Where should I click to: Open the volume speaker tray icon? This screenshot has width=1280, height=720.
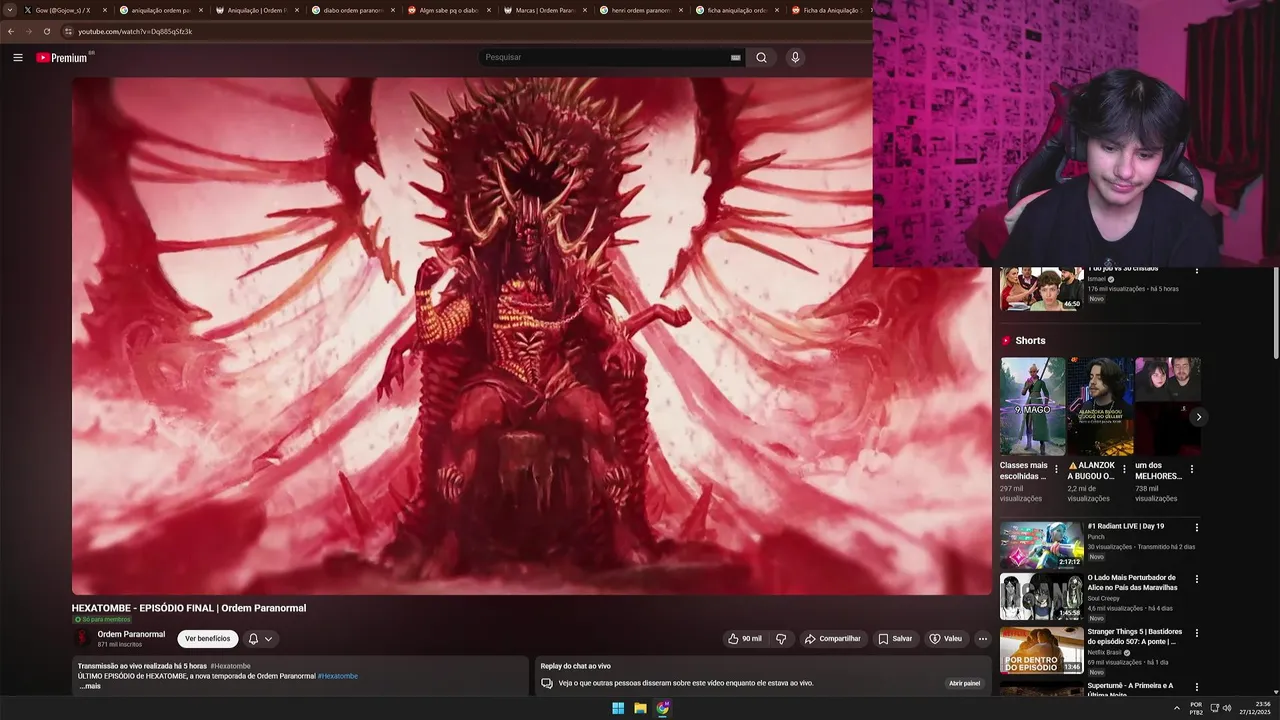(1227, 708)
